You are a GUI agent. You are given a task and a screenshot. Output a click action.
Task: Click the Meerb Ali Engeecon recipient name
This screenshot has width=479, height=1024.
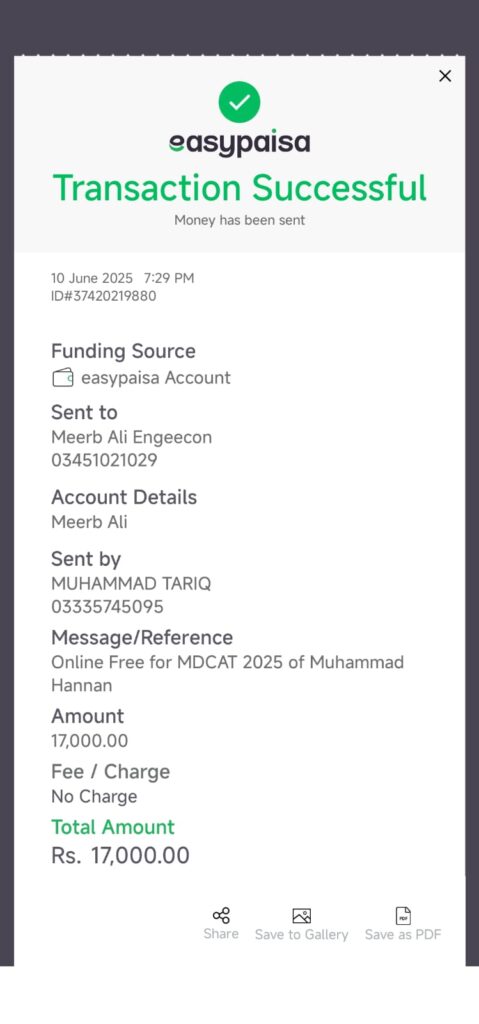131,438
